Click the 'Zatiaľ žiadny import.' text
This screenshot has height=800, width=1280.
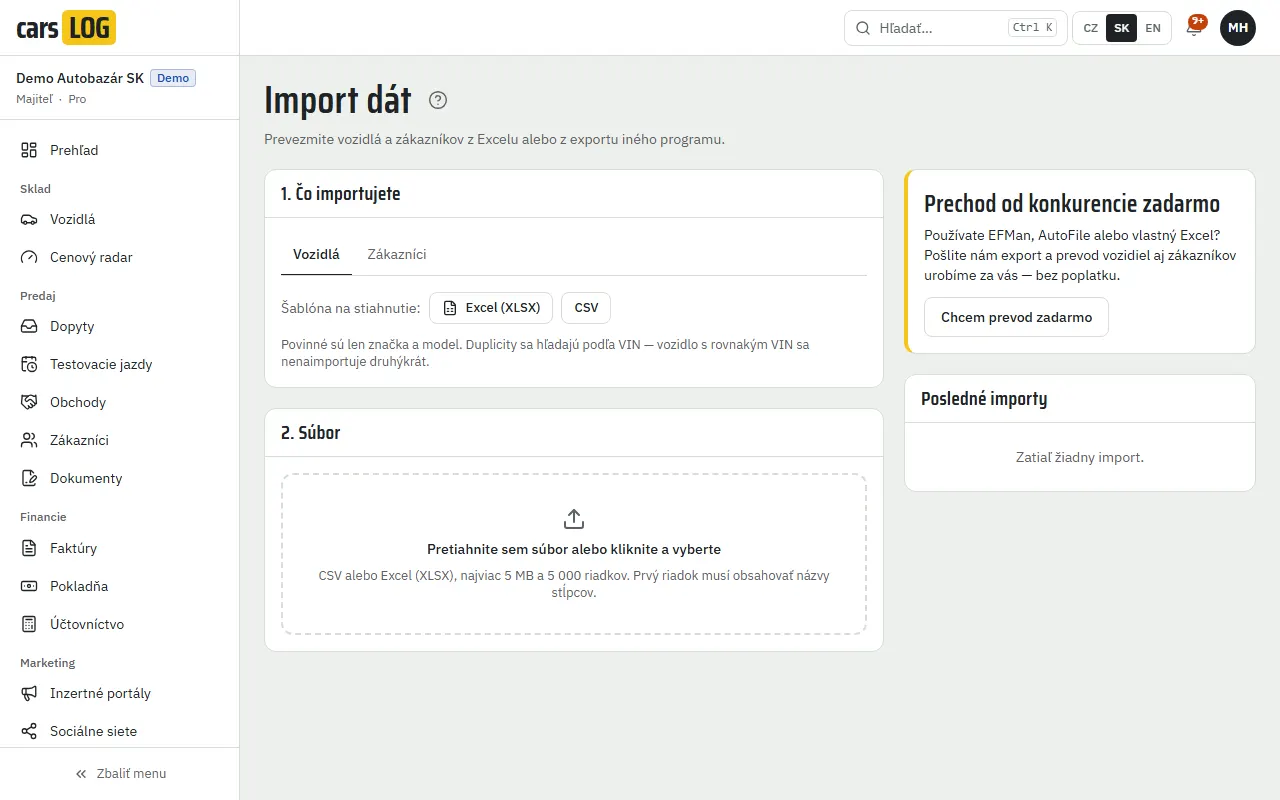(1080, 457)
